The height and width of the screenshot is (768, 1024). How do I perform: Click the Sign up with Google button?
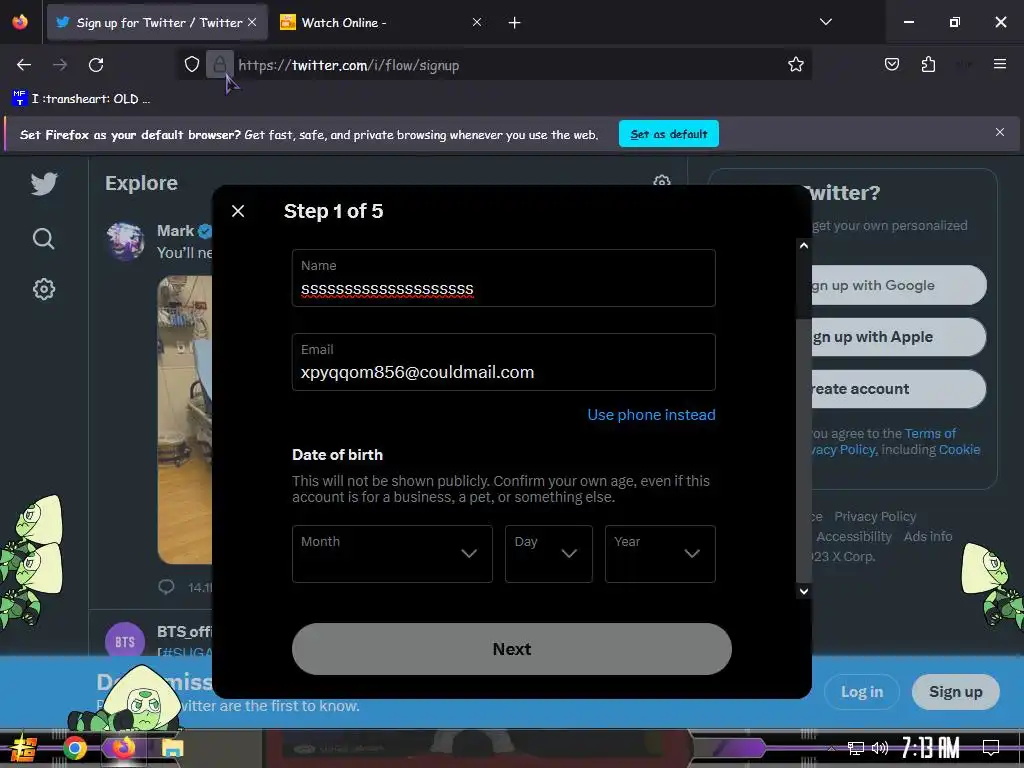[899, 285]
